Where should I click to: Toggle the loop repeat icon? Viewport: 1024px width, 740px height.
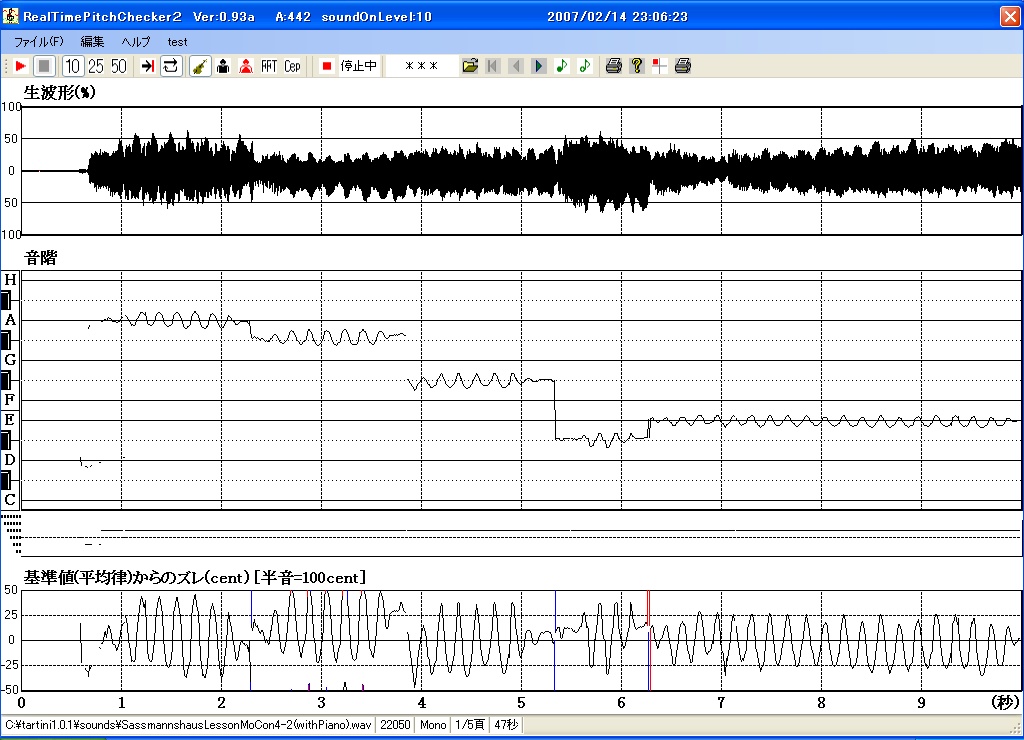tap(171, 66)
